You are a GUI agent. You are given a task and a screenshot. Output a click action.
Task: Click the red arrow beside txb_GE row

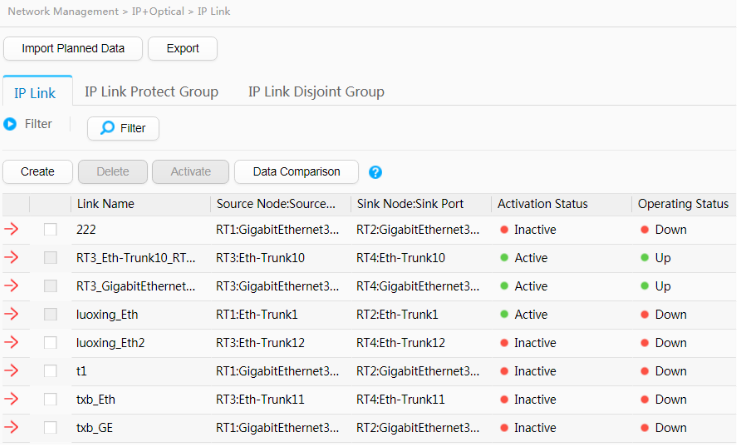click(12, 428)
